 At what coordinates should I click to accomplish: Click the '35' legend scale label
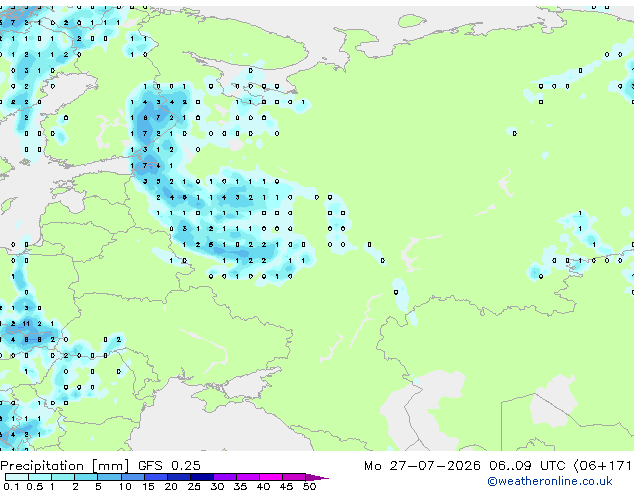coord(240,486)
